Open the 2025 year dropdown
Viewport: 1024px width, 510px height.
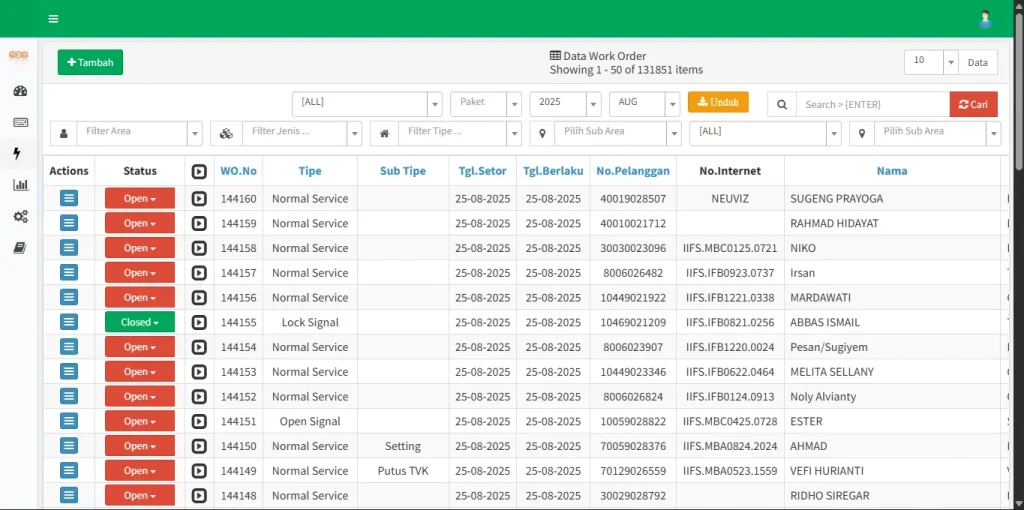click(566, 104)
